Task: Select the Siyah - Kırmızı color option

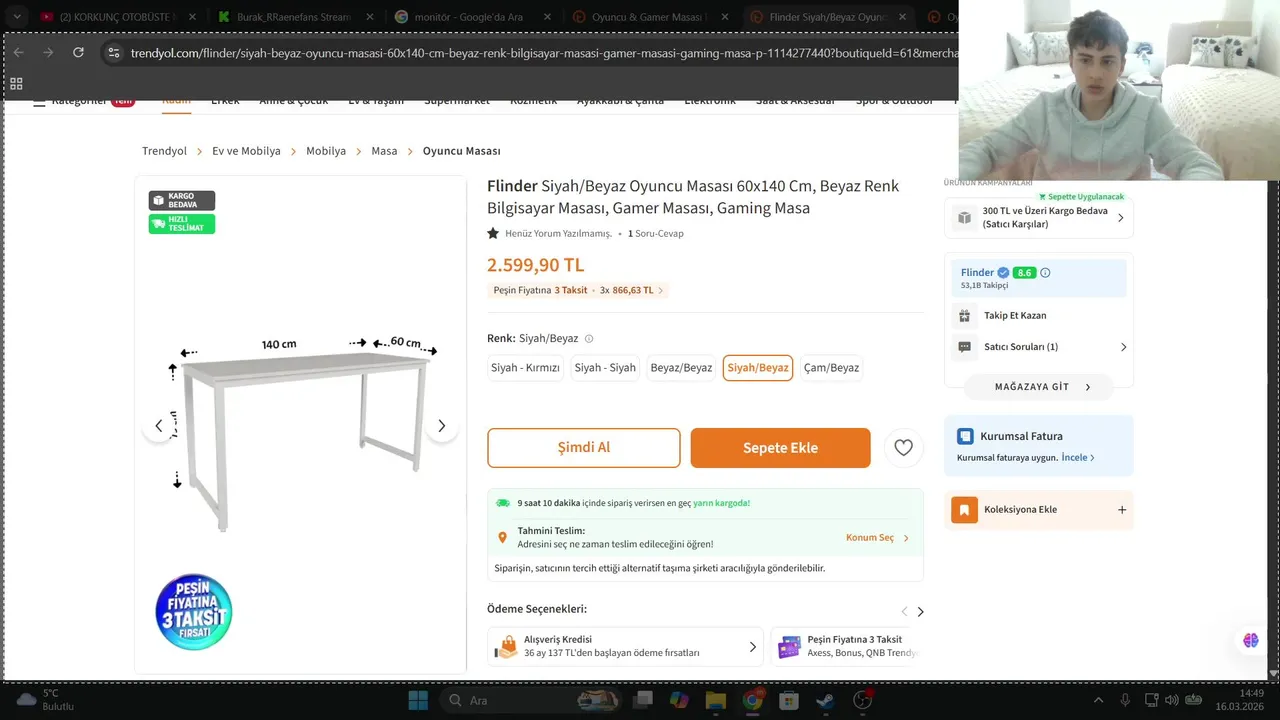Action: 525,368
